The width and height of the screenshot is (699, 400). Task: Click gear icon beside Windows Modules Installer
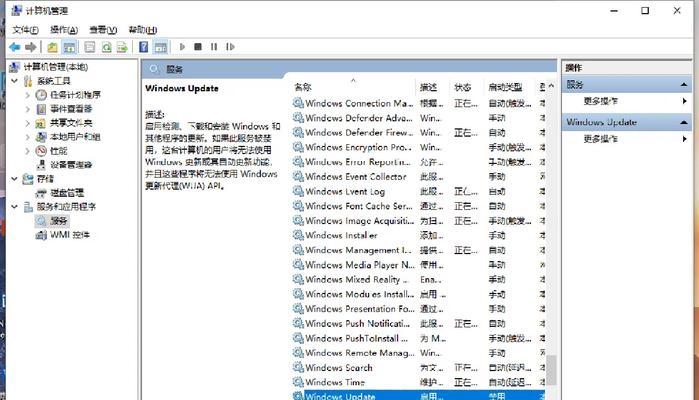(298, 294)
